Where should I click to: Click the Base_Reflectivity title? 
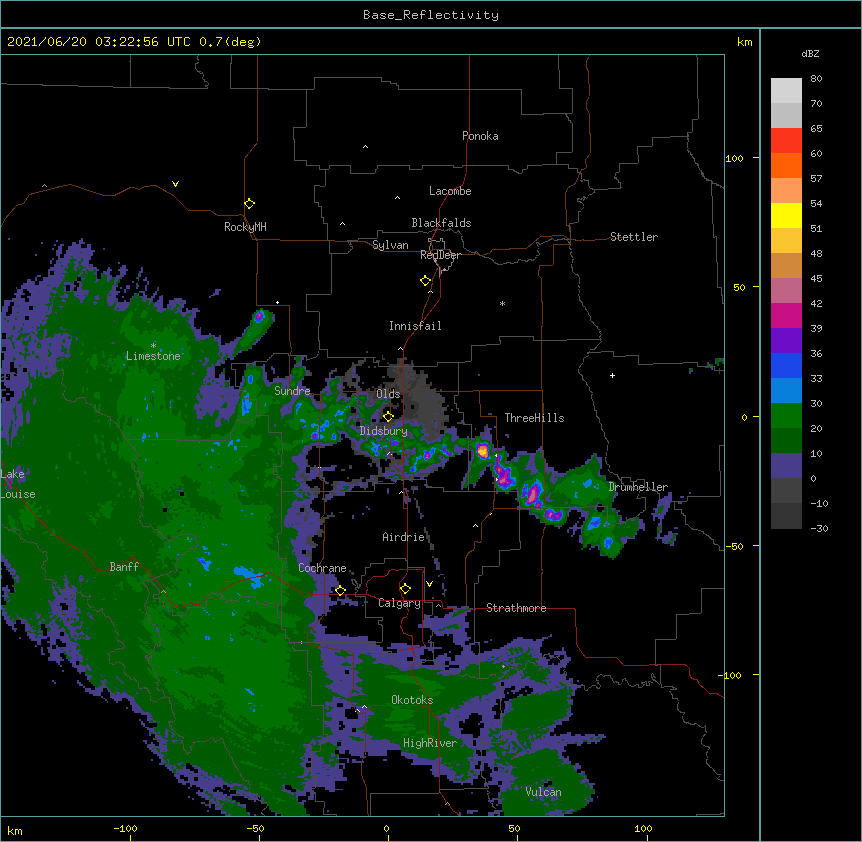(x=431, y=15)
